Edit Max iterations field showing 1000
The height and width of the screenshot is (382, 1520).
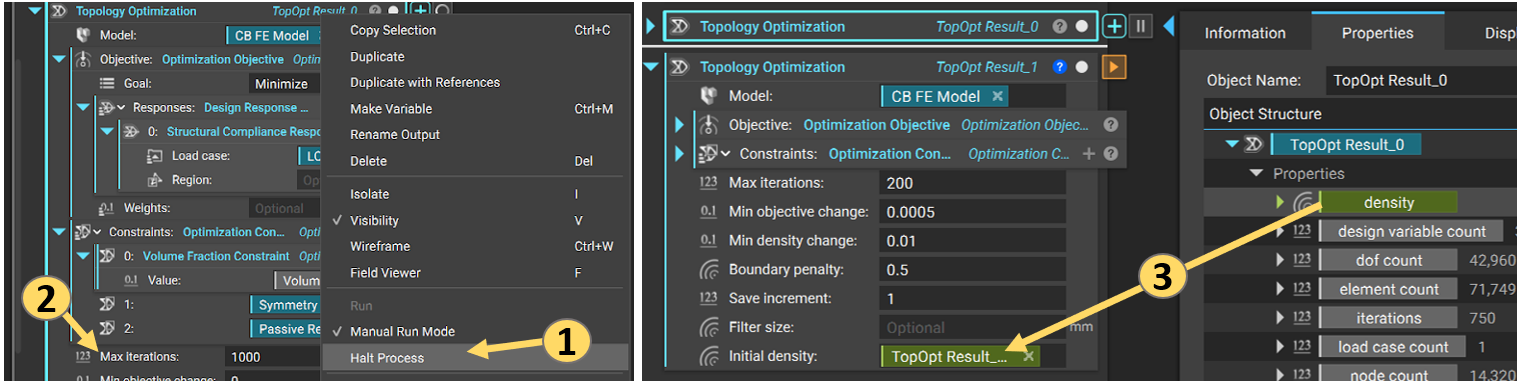pos(273,357)
